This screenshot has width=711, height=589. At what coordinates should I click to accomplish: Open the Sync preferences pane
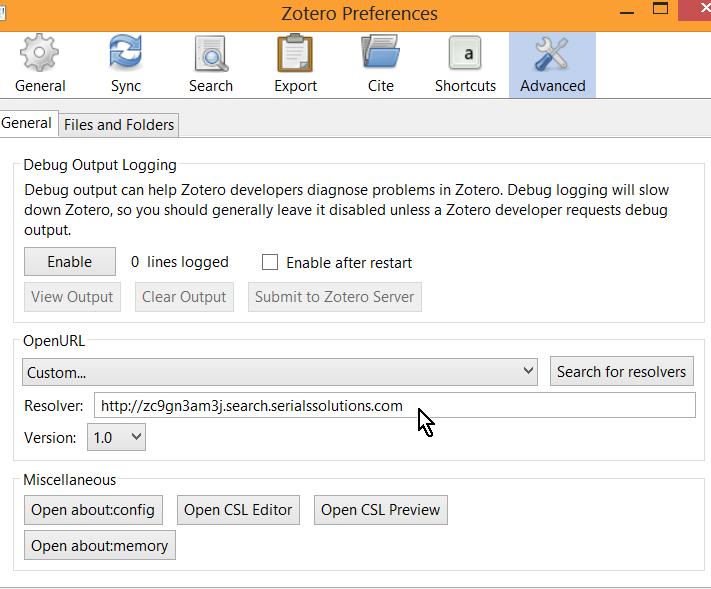(x=126, y=64)
